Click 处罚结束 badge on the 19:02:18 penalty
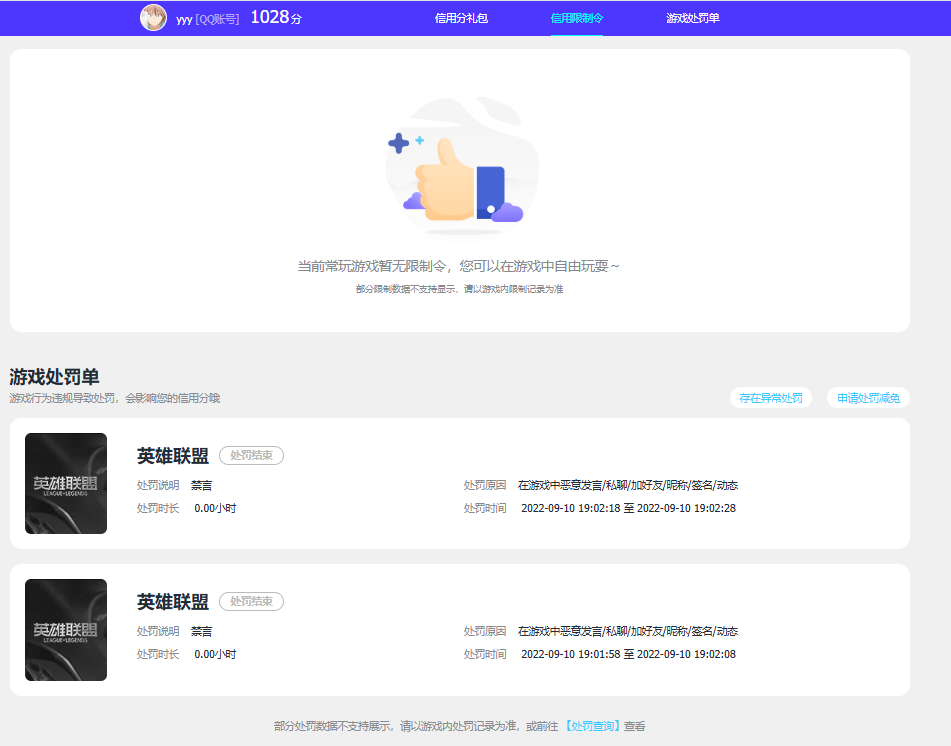 click(x=251, y=455)
